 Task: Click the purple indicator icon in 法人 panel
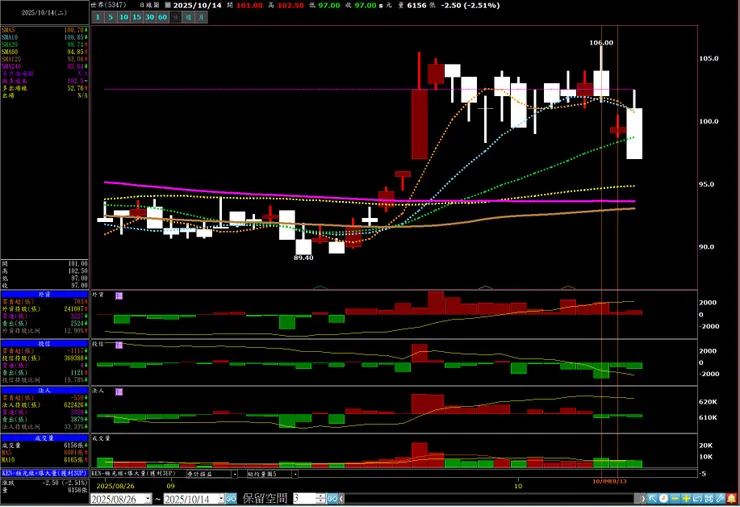(x=119, y=392)
